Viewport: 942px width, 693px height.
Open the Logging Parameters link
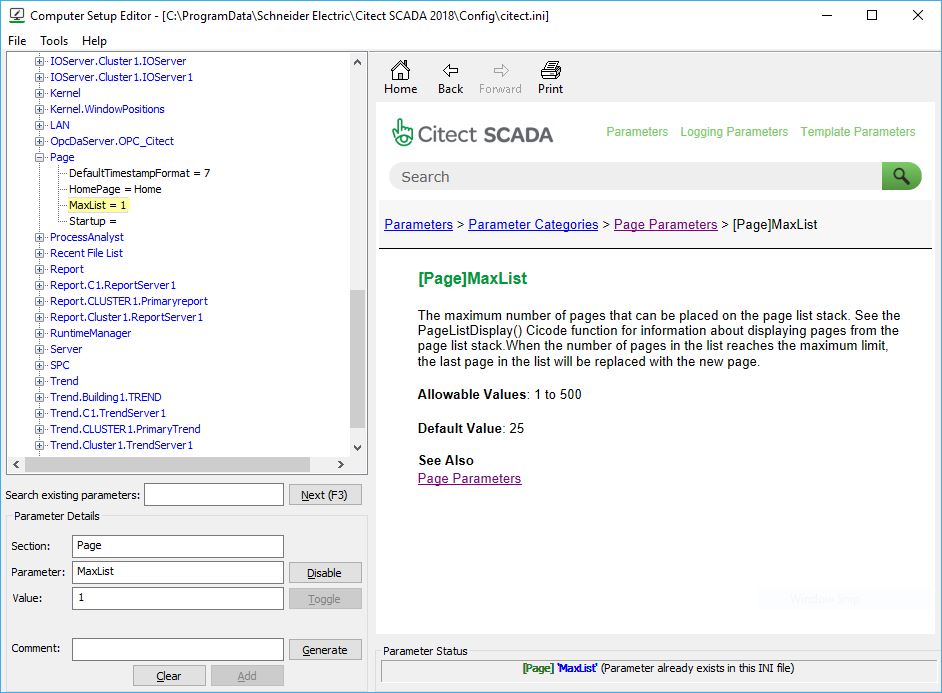[x=734, y=132]
